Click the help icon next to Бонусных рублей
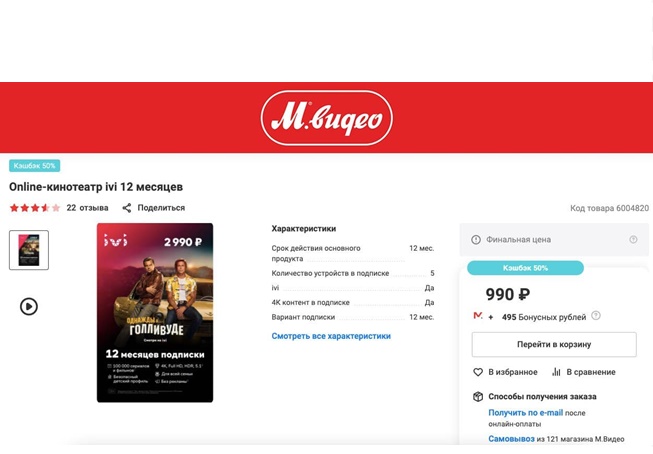653x454 pixels. (596, 315)
